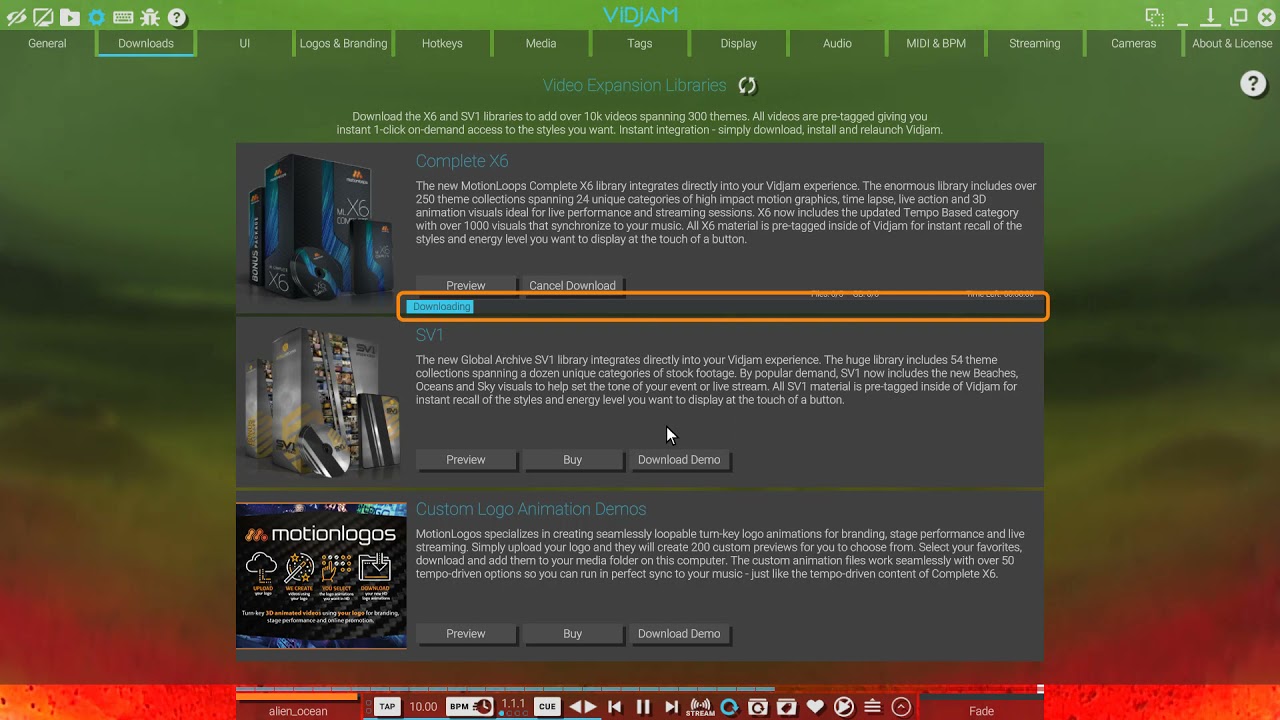This screenshot has width=1280, height=720.
Task: Click the heart icon in transport bar
Action: click(815, 707)
